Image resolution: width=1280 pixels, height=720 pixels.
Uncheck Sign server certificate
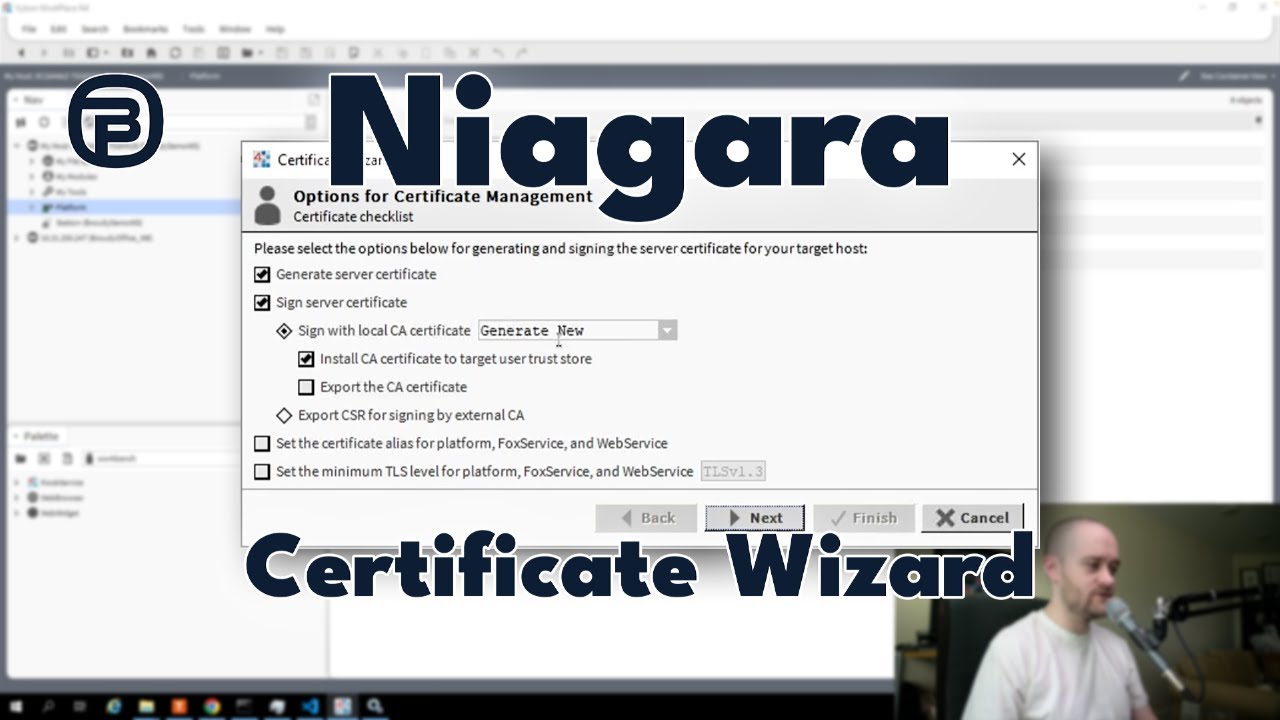click(x=262, y=302)
